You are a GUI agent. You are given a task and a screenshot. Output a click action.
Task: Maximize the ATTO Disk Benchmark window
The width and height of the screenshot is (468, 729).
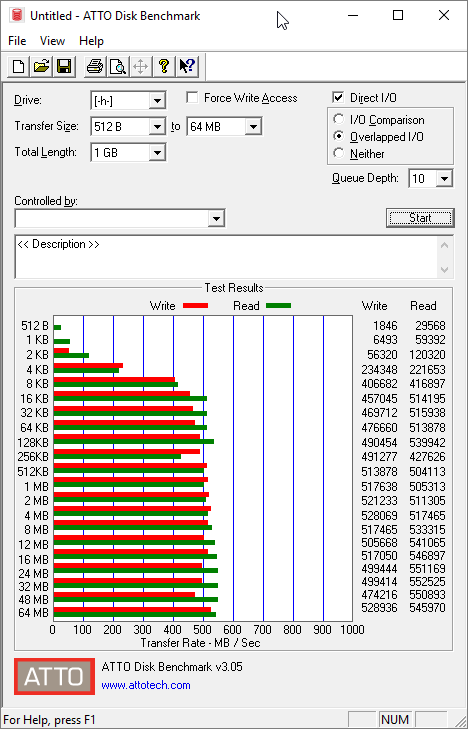coord(398,15)
